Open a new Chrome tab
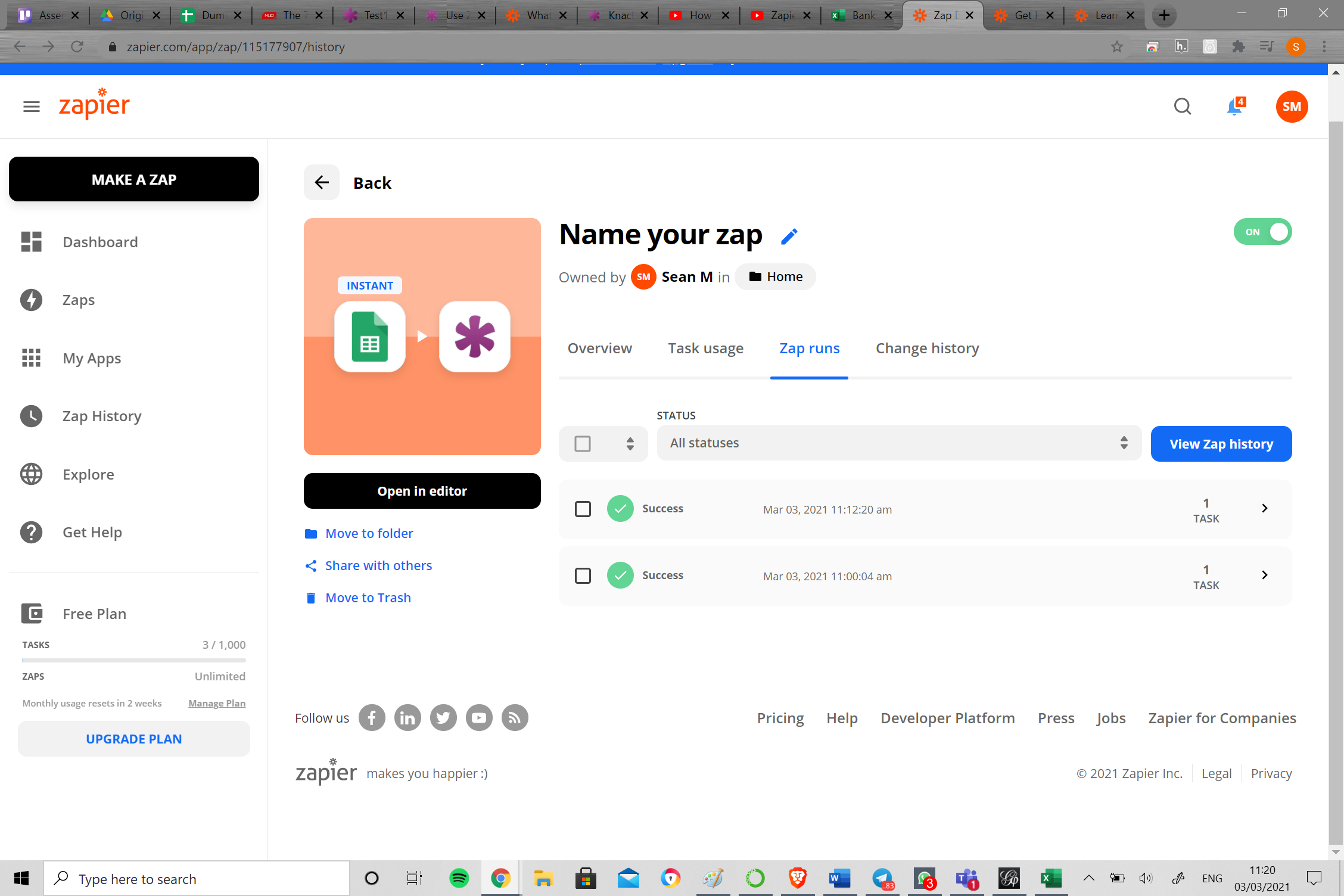This screenshot has height=896, width=1344. pyautogui.click(x=1165, y=15)
